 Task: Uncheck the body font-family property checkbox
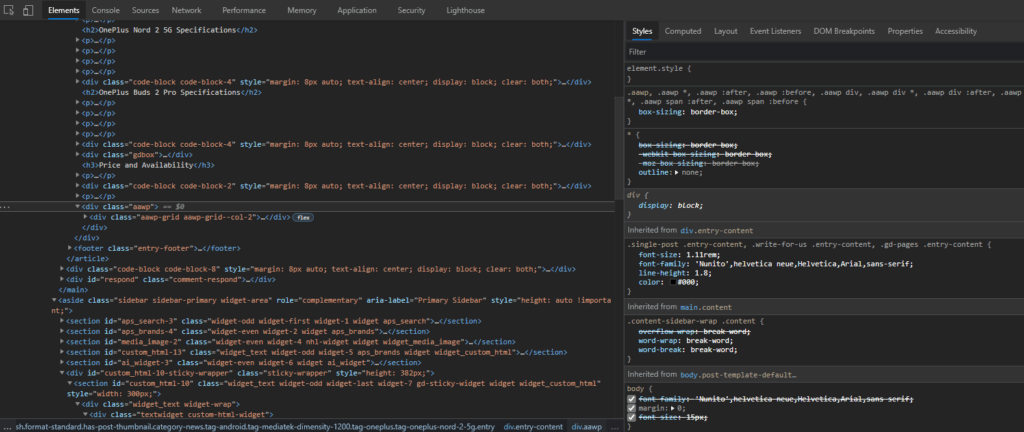pos(631,398)
